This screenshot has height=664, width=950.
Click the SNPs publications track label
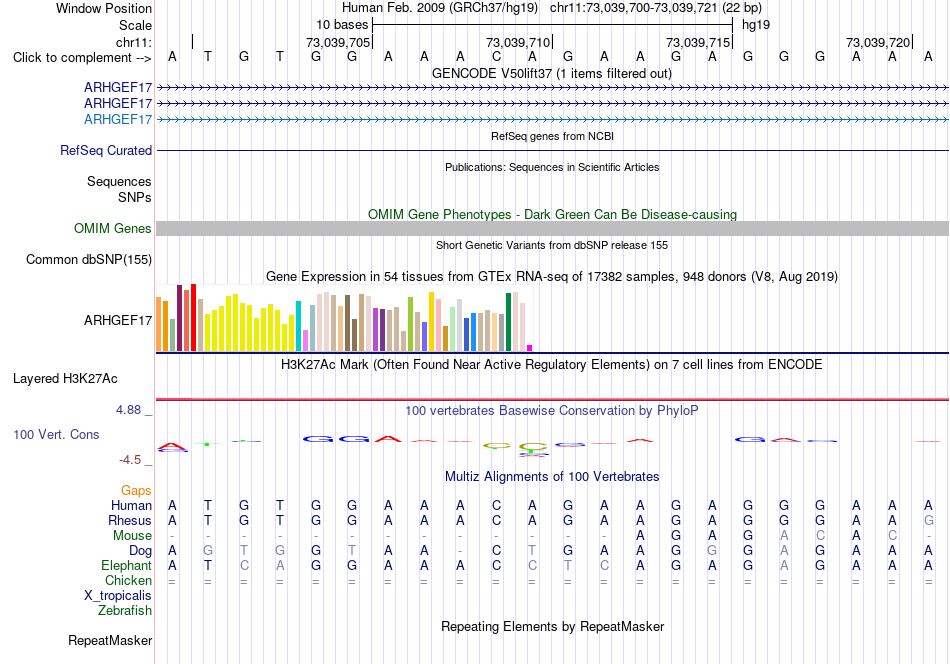(135, 197)
